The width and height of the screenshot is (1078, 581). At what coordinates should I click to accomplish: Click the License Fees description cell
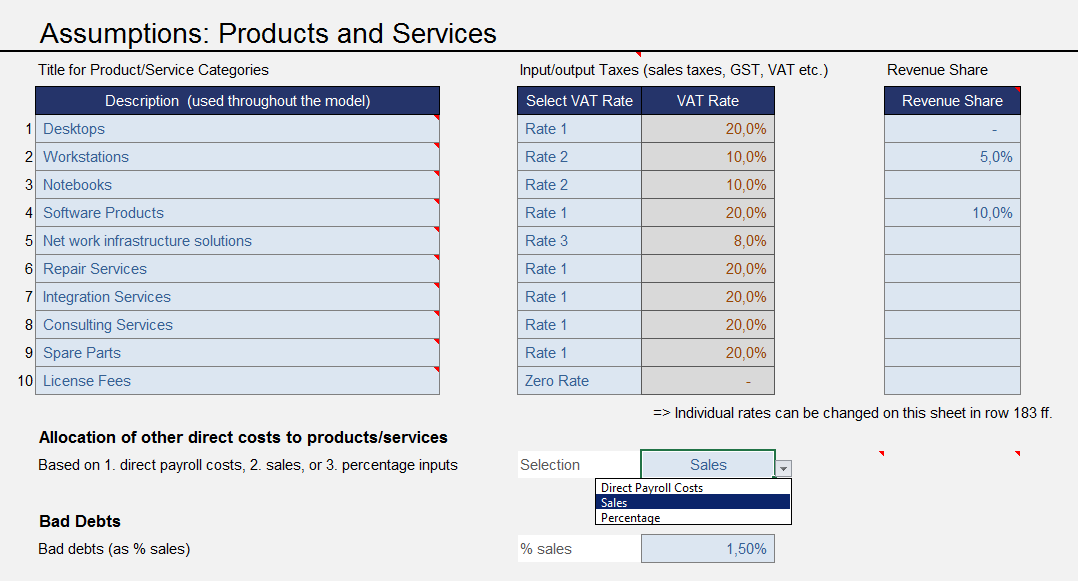coord(237,381)
